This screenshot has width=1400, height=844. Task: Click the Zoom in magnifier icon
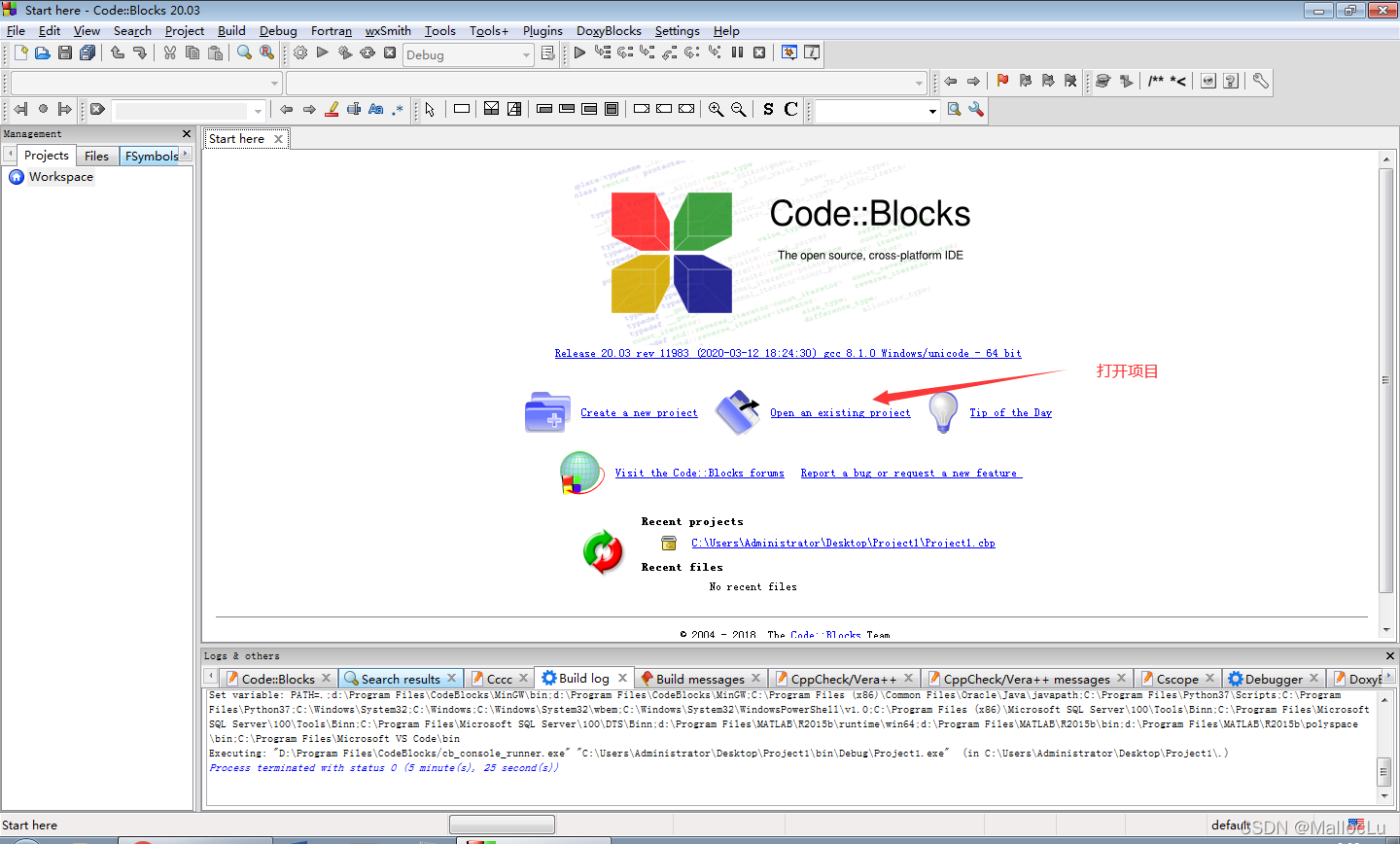tap(717, 110)
